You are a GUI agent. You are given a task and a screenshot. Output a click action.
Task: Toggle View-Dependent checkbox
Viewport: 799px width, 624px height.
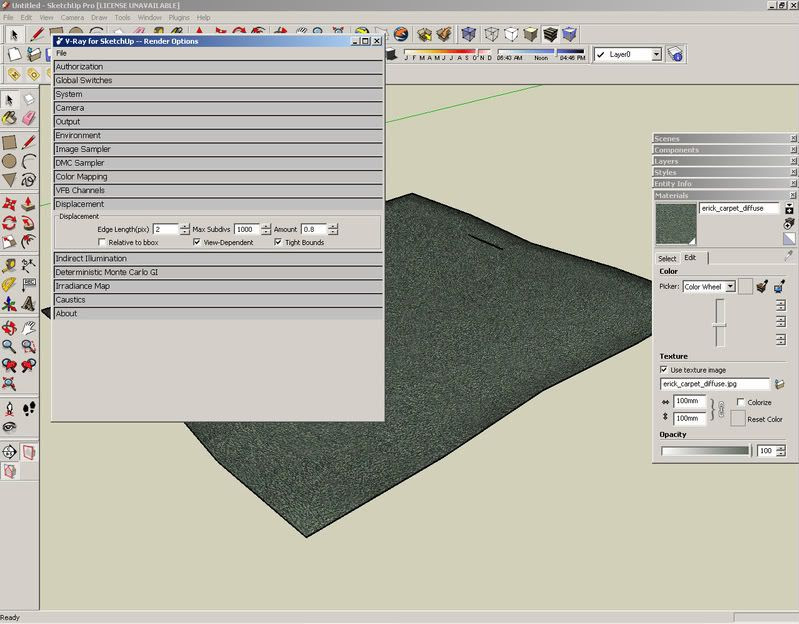pos(197,242)
